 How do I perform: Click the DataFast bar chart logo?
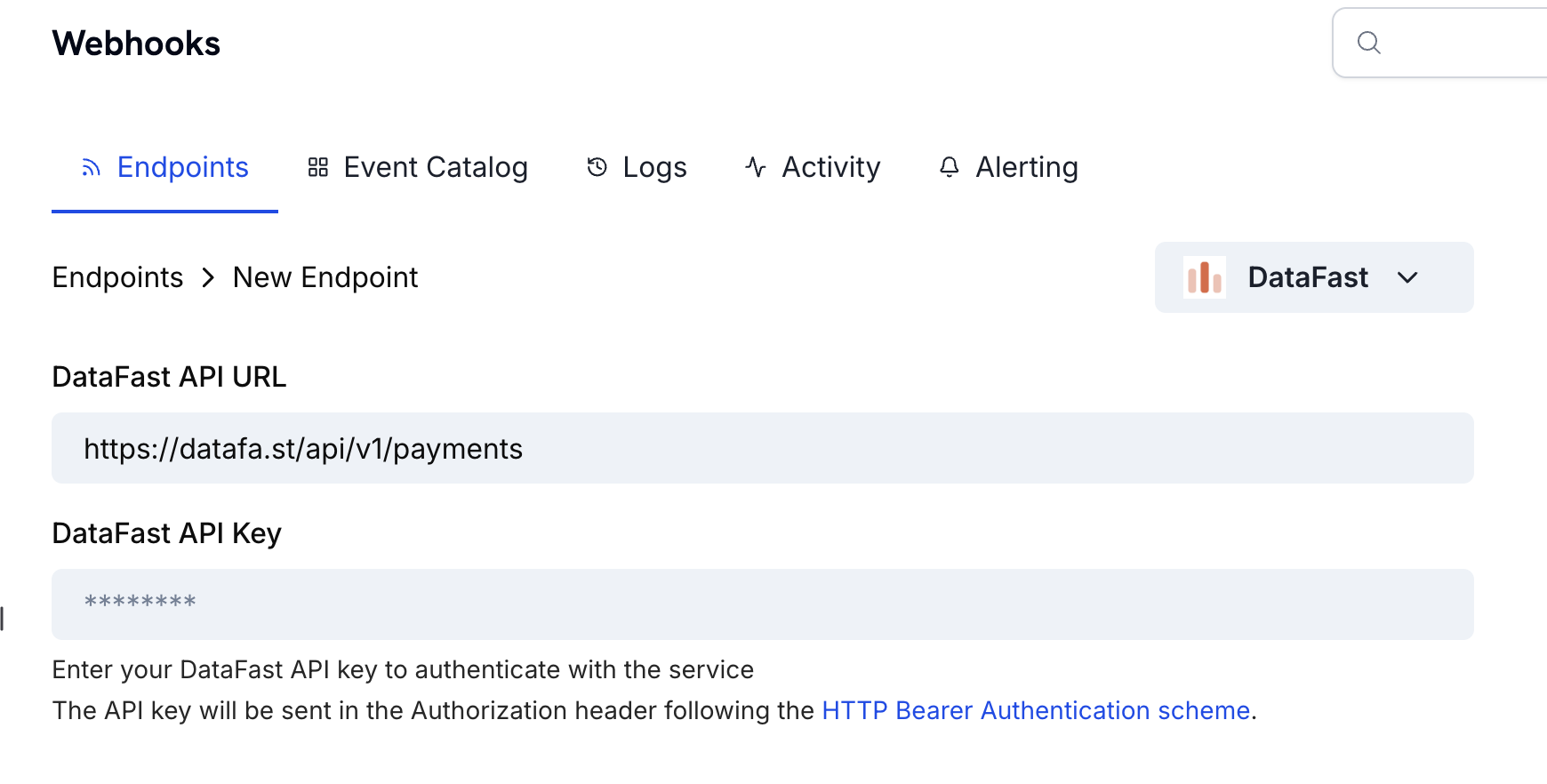pos(1205,277)
